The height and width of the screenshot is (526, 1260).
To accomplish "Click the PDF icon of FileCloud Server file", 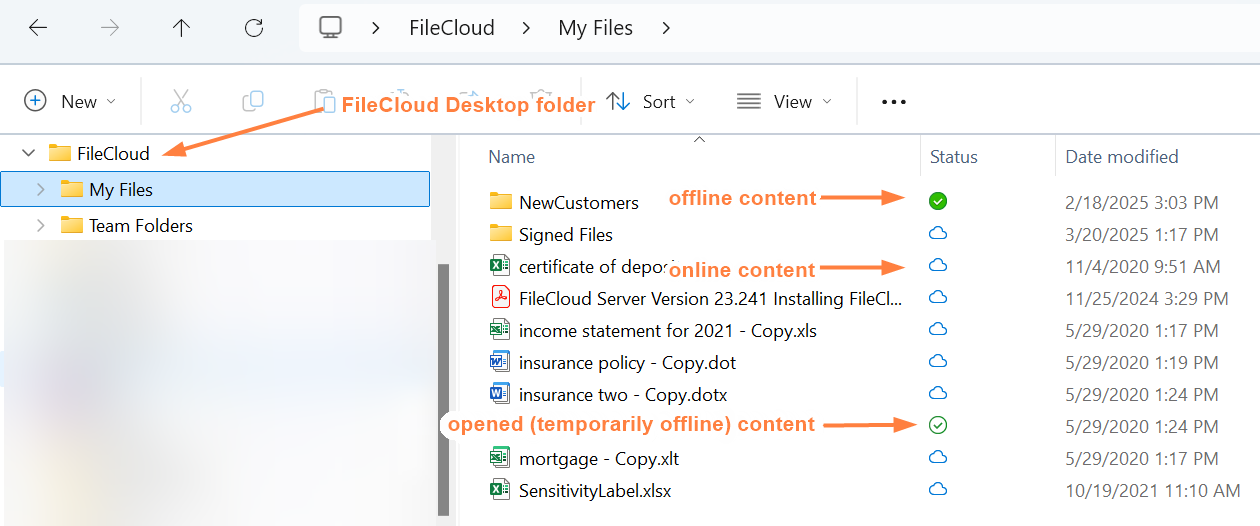I will [x=500, y=298].
